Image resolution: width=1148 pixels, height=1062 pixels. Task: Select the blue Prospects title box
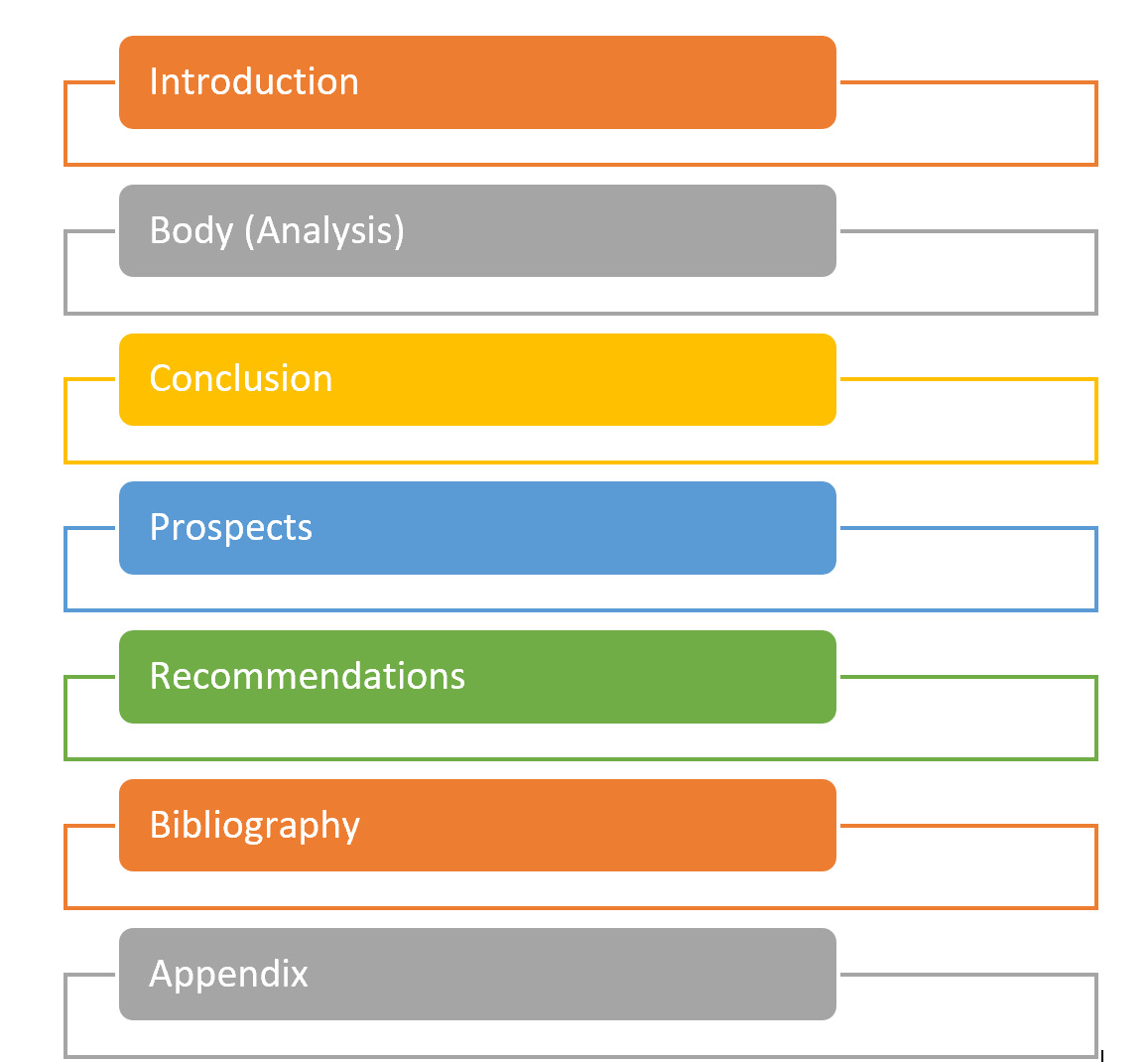(x=477, y=528)
